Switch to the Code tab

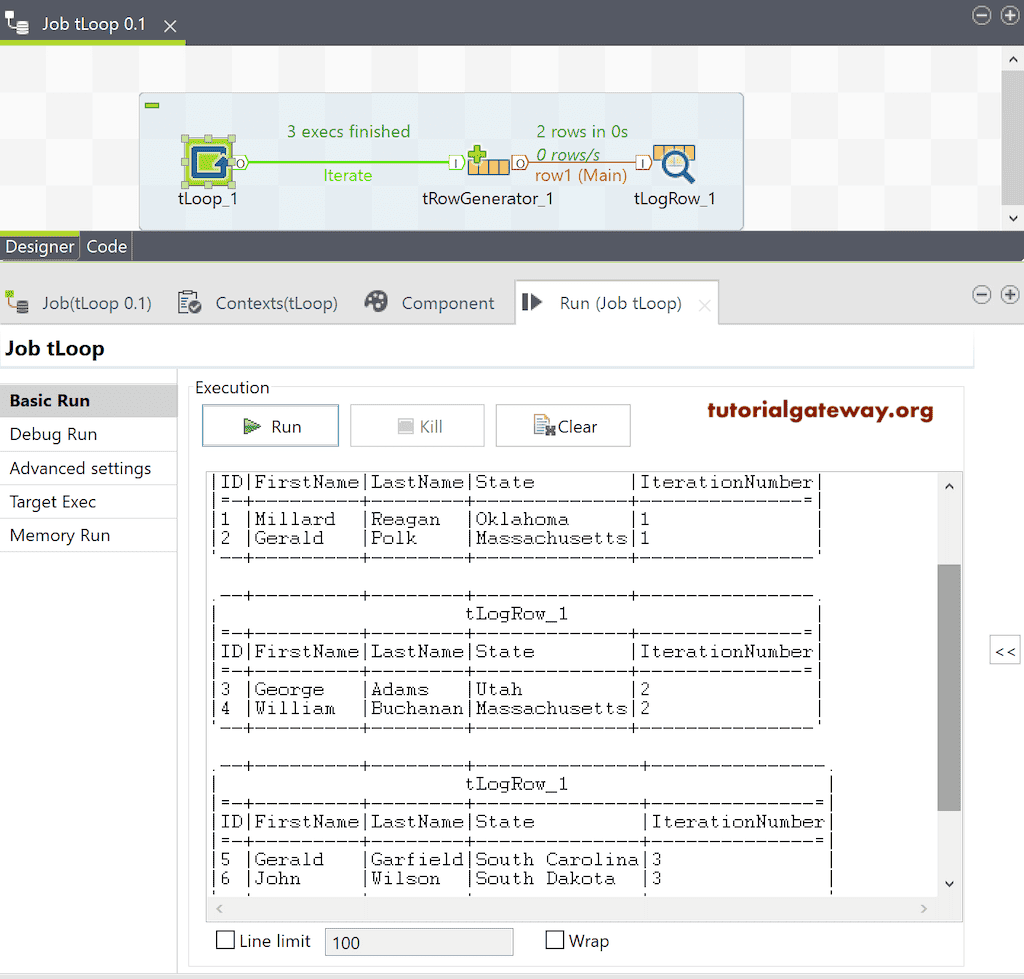(x=106, y=245)
